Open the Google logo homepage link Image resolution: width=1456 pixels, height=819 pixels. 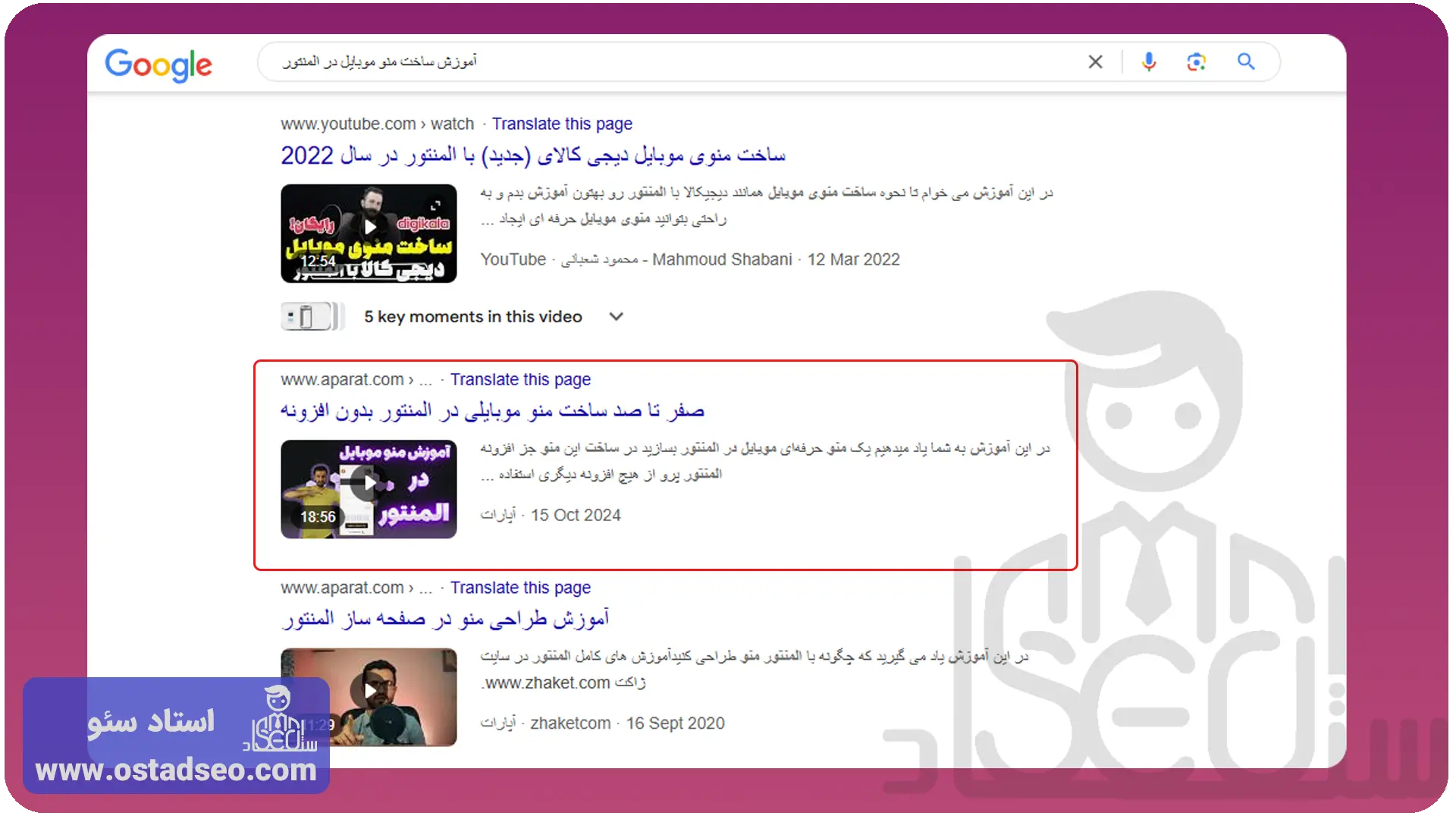158,64
